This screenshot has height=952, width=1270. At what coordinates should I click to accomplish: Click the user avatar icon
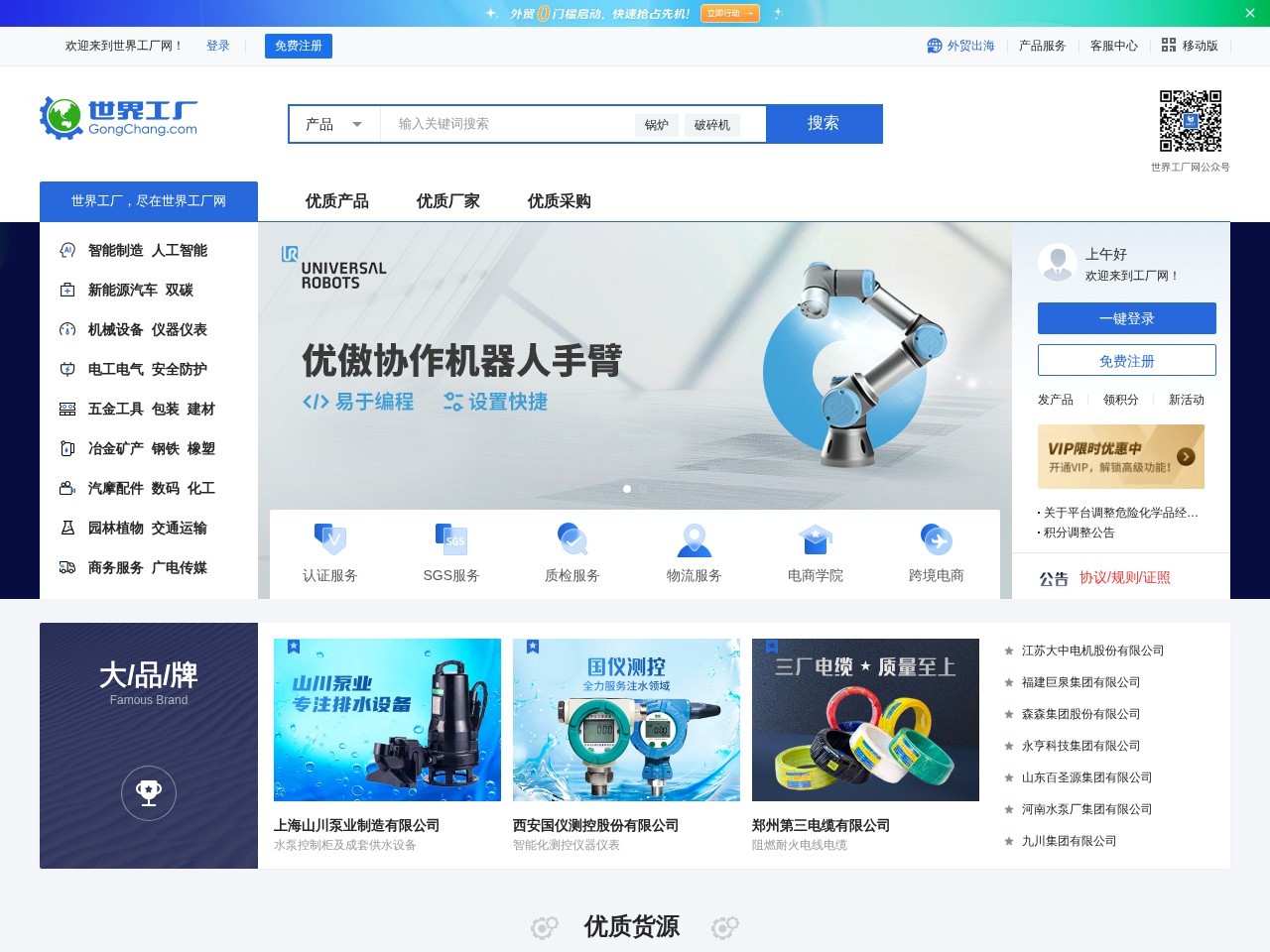1058,263
